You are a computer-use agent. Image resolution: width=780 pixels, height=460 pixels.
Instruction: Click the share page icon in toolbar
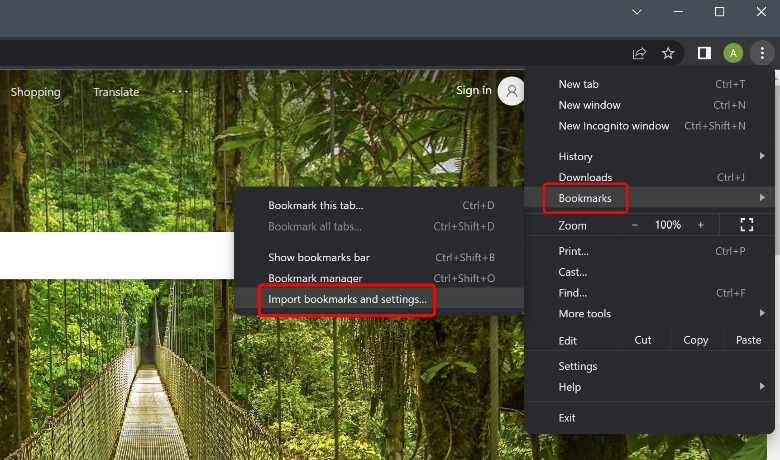click(x=639, y=53)
